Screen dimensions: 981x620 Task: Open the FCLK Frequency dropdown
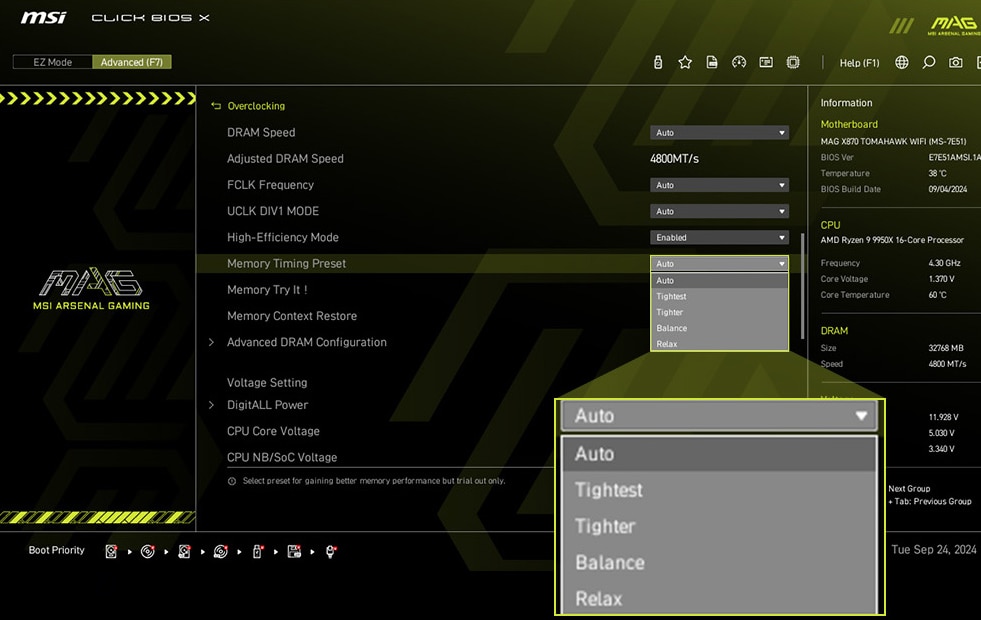coord(719,185)
